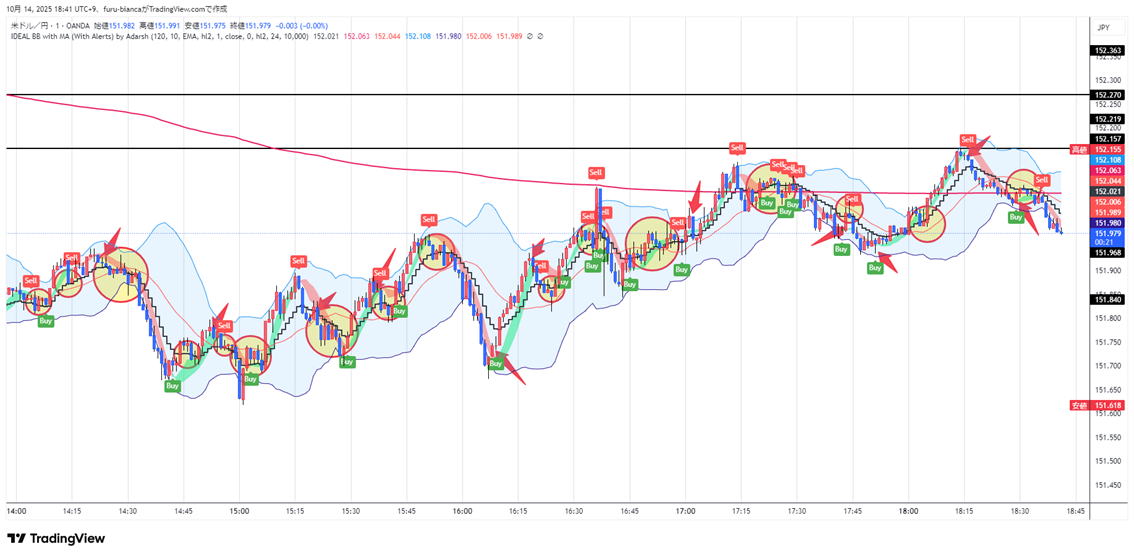The height and width of the screenshot is (557, 1134).
Task: Click the 16:00 label on the time axis
Action: pos(462,510)
